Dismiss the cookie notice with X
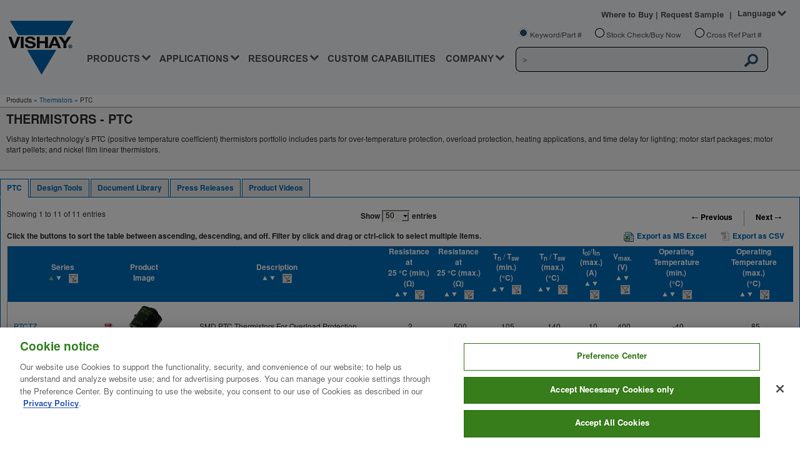Image resolution: width=800 pixels, height=450 pixels. tap(779, 389)
